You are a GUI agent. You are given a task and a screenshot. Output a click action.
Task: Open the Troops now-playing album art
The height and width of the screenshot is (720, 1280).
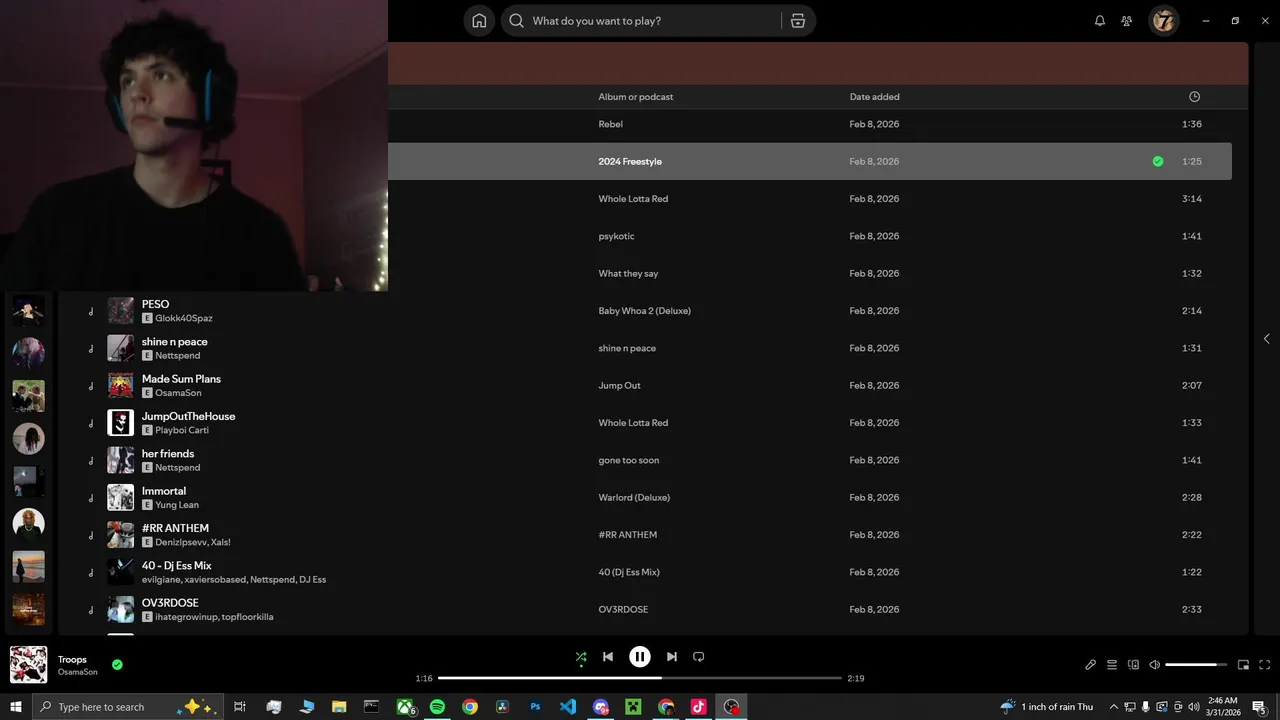point(28,665)
